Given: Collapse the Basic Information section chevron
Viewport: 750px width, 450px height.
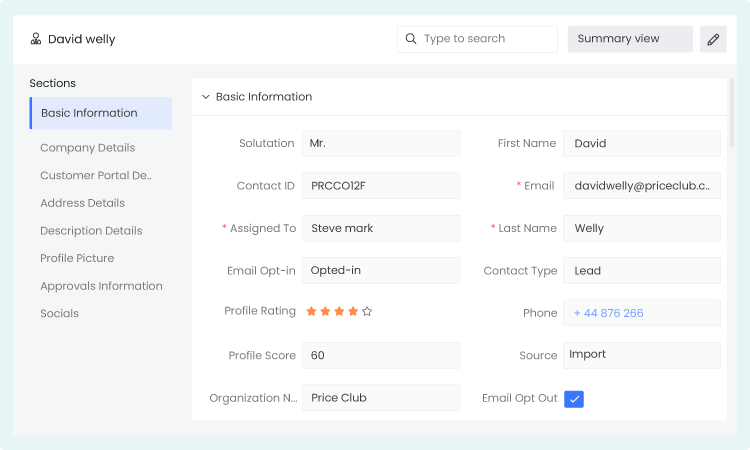Looking at the screenshot, I should click(x=206, y=97).
